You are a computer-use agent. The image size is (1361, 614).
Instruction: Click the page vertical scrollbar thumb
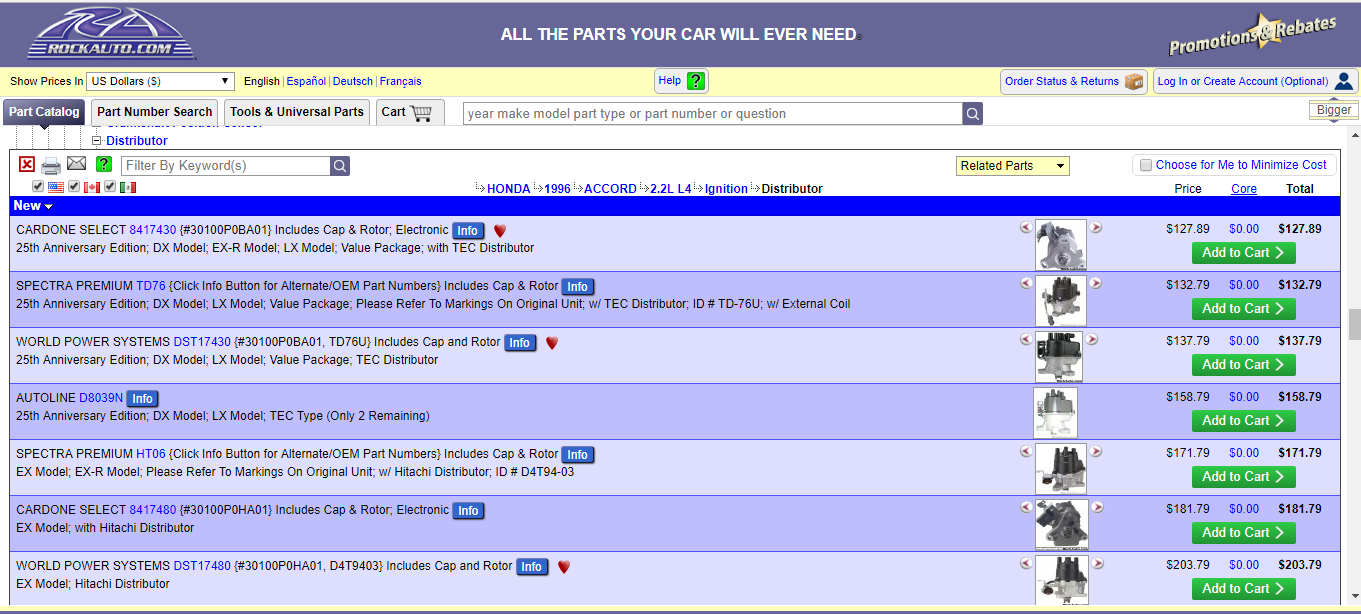(1354, 324)
